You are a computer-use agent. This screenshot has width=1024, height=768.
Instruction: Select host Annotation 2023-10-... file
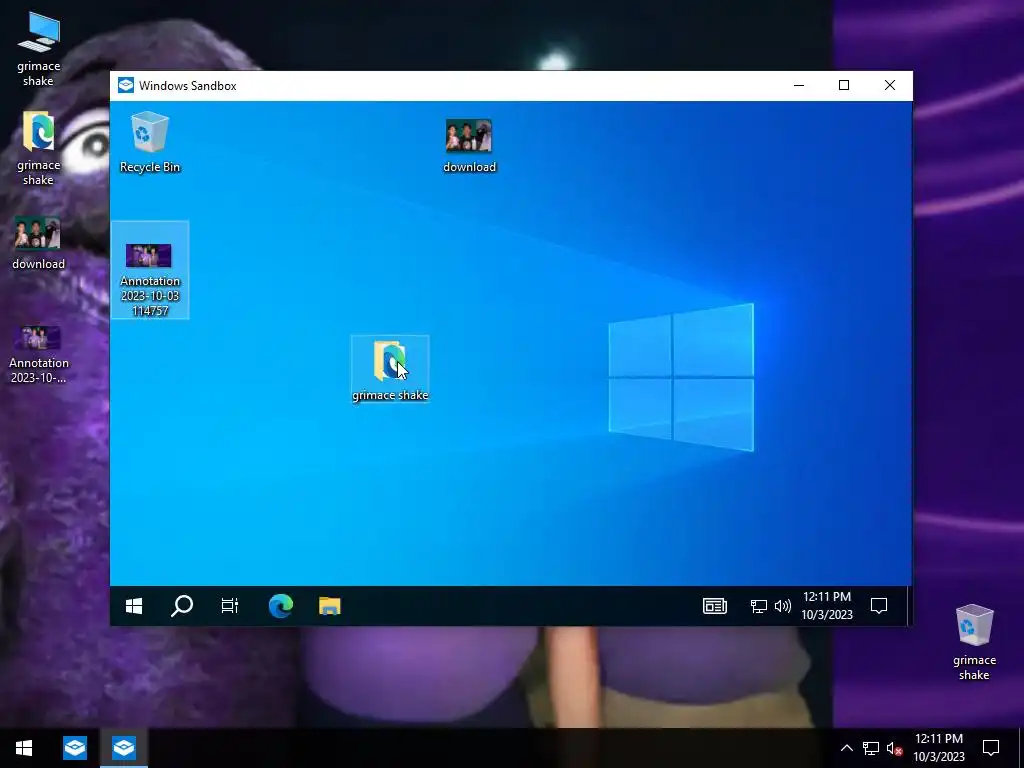pyautogui.click(x=39, y=354)
